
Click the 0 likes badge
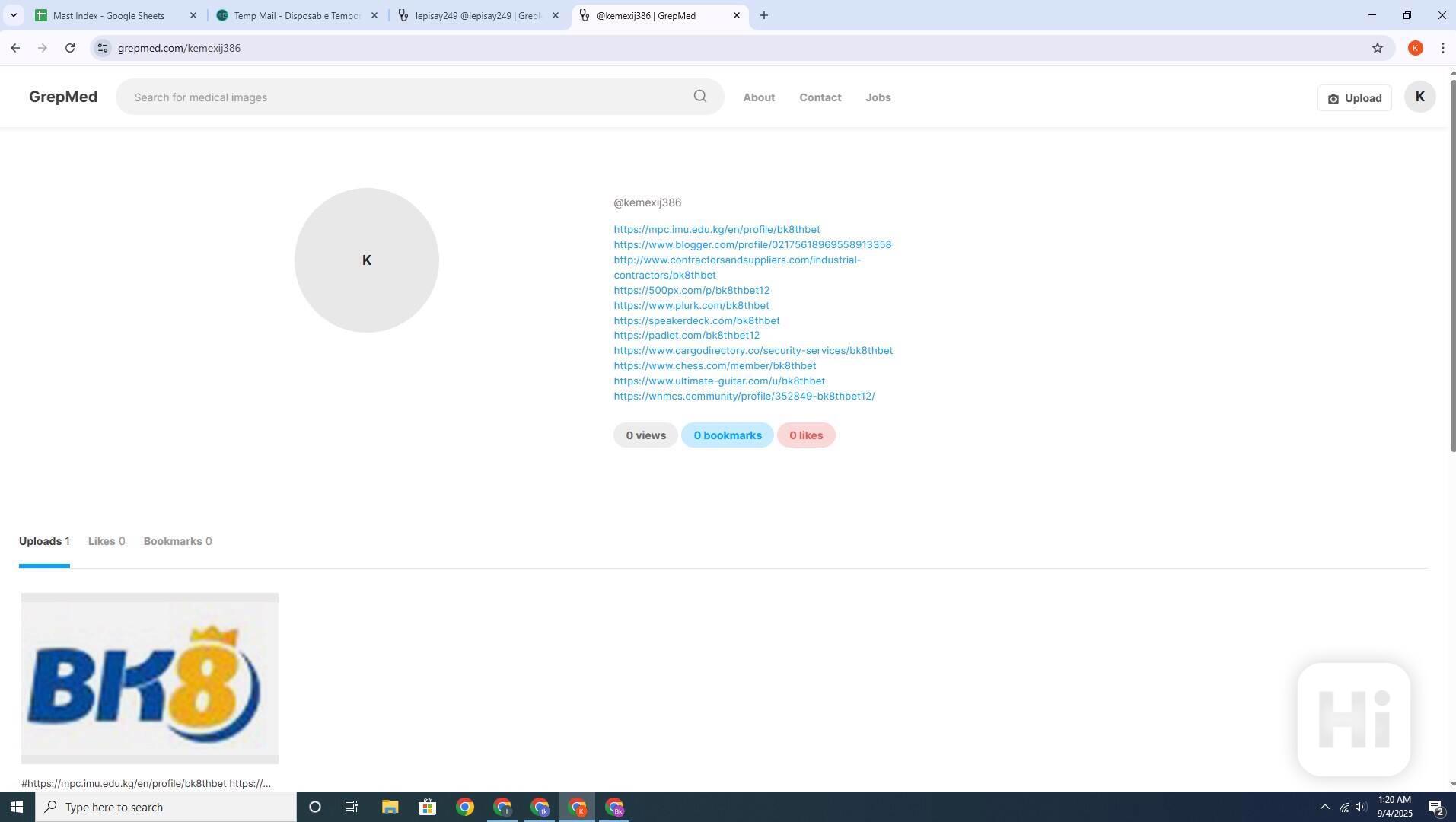point(806,435)
